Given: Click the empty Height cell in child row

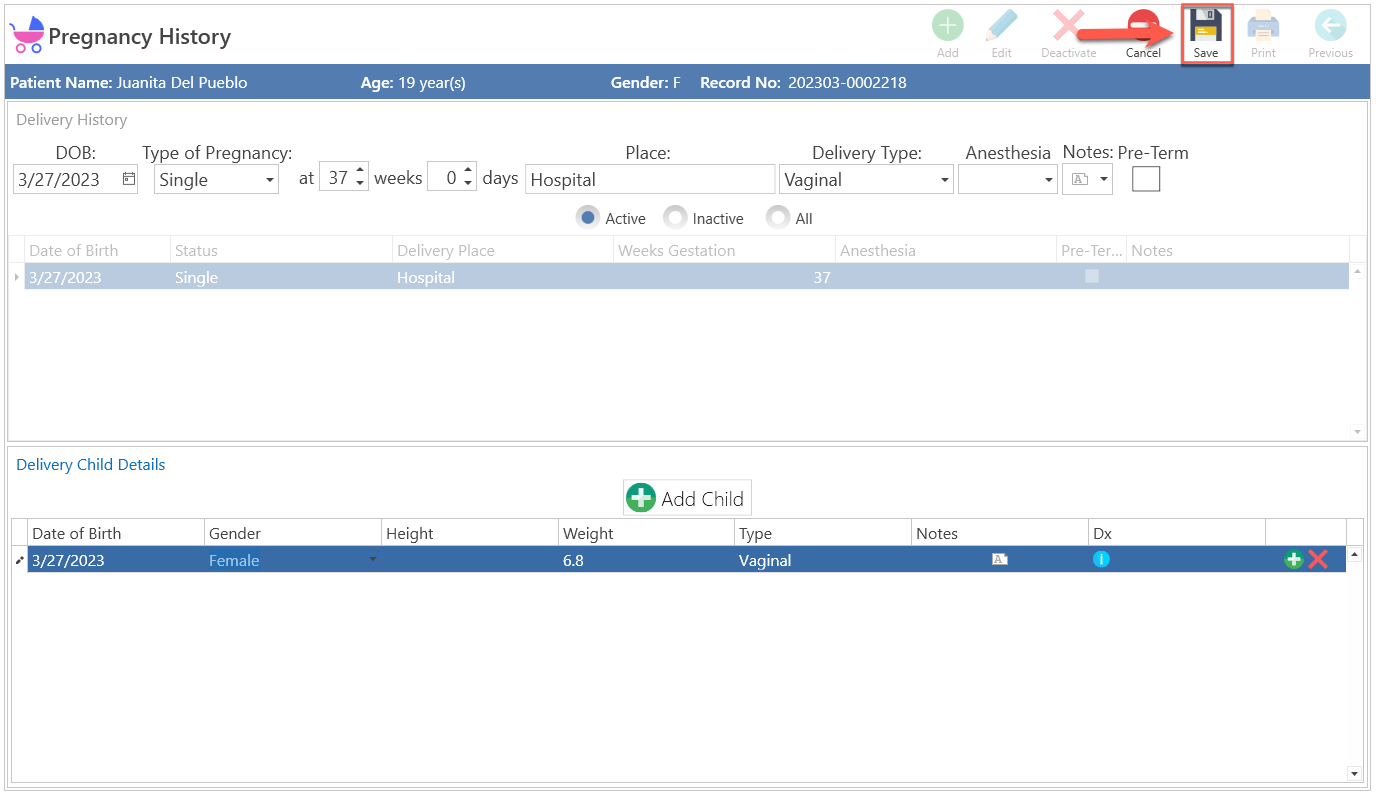Looking at the screenshot, I should coord(470,559).
